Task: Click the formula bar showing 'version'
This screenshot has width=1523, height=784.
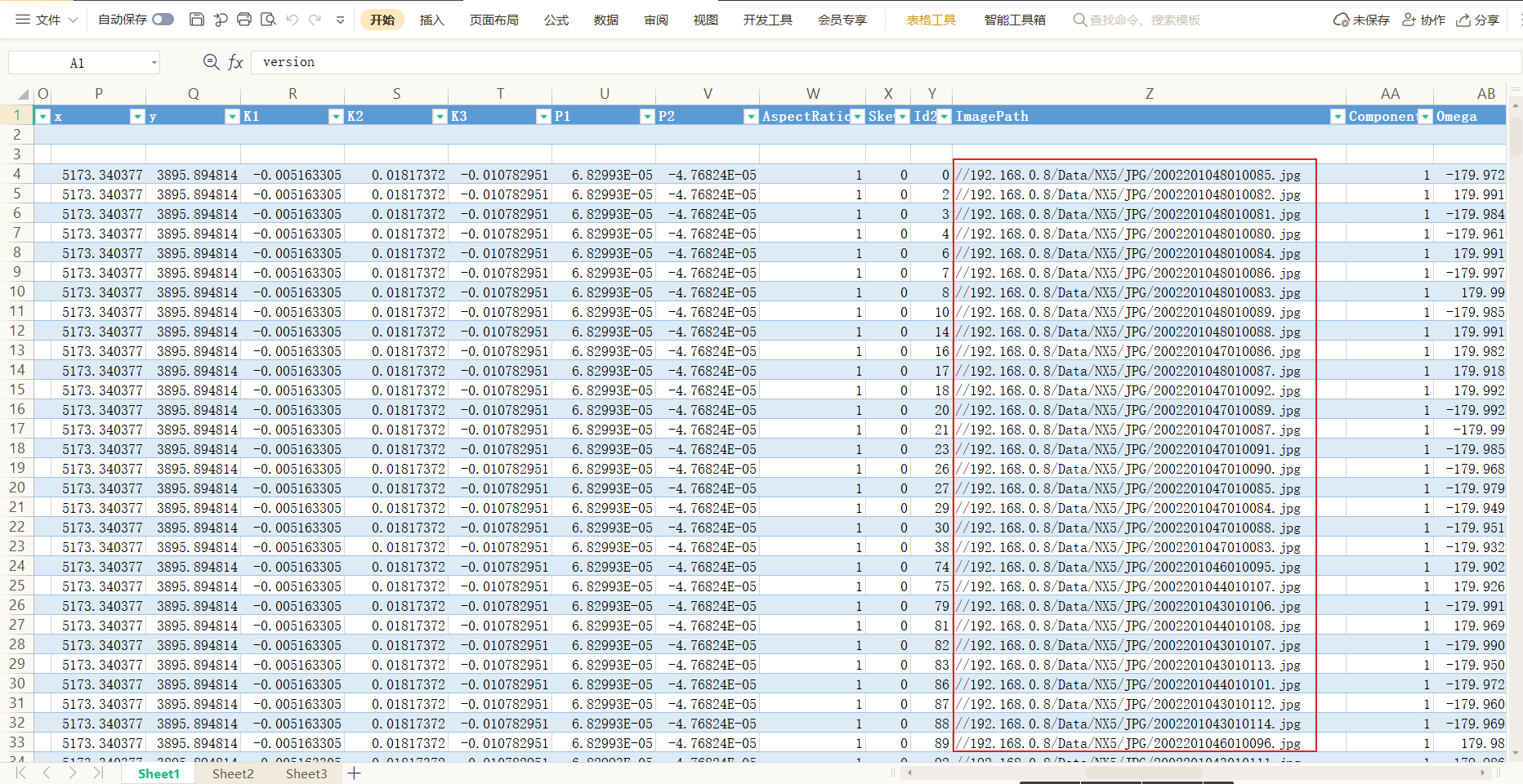Action: point(886,62)
